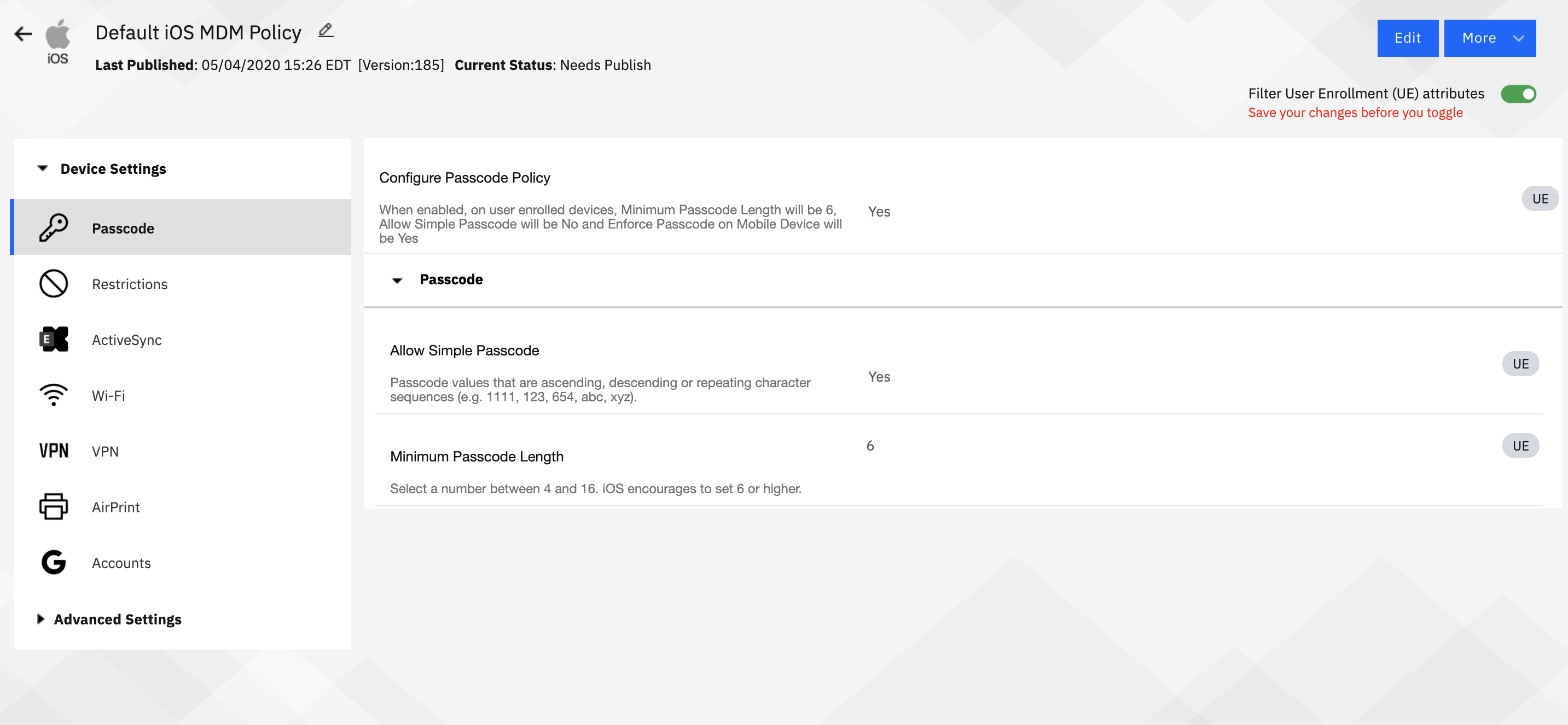This screenshot has width=1568, height=725.
Task: Click the Passcode section heading text
Action: pyautogui.click(x=451, y=279)
